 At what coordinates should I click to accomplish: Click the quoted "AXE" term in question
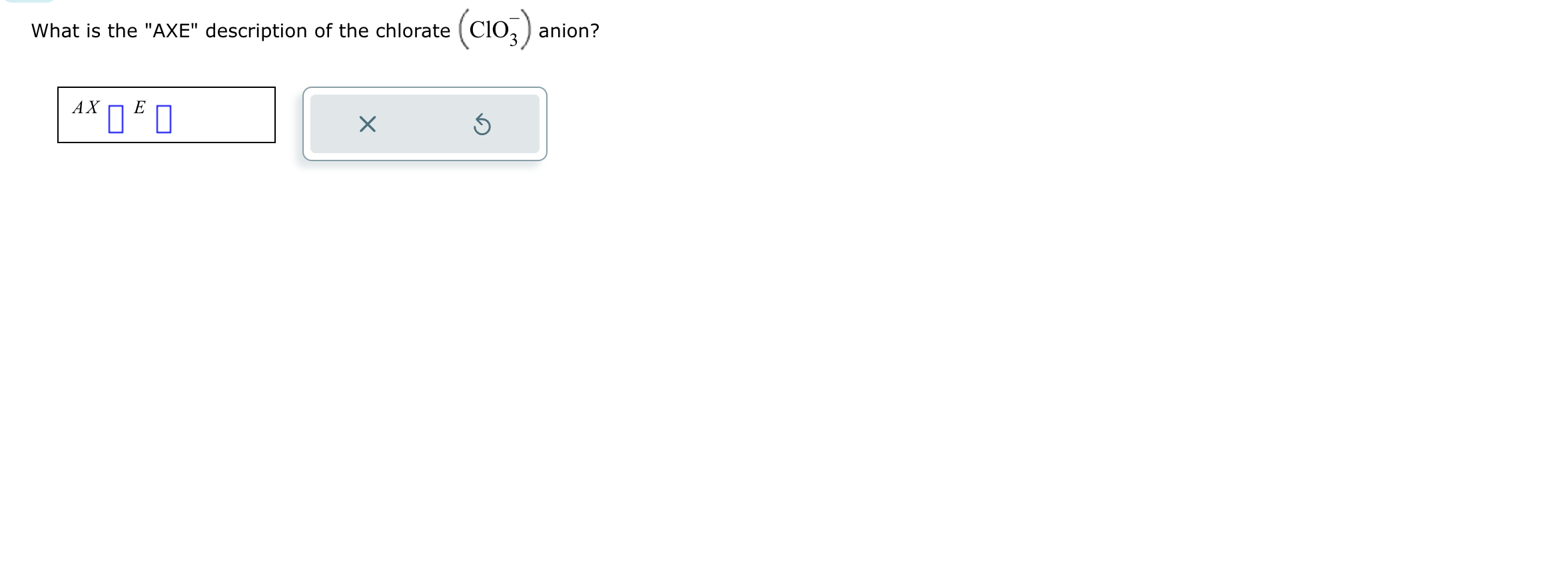172,31
